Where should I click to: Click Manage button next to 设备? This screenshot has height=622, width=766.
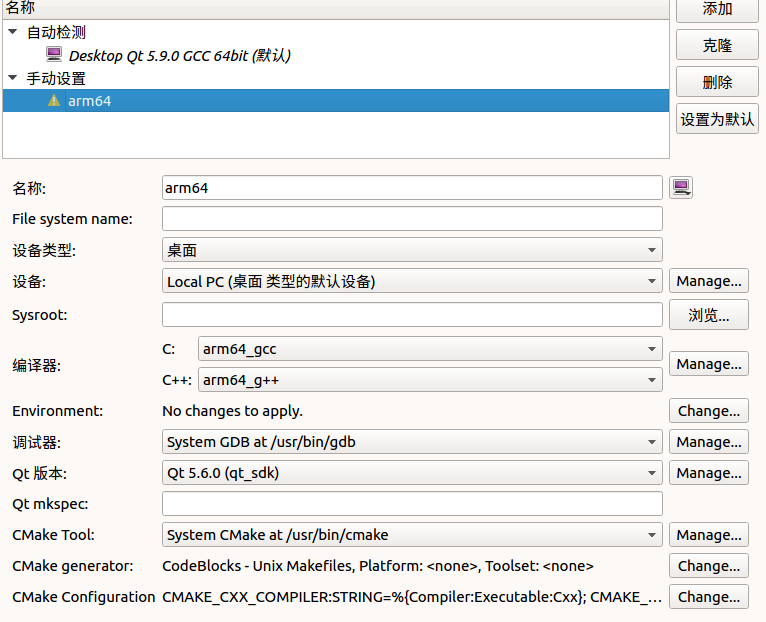(x=709, y=281)
